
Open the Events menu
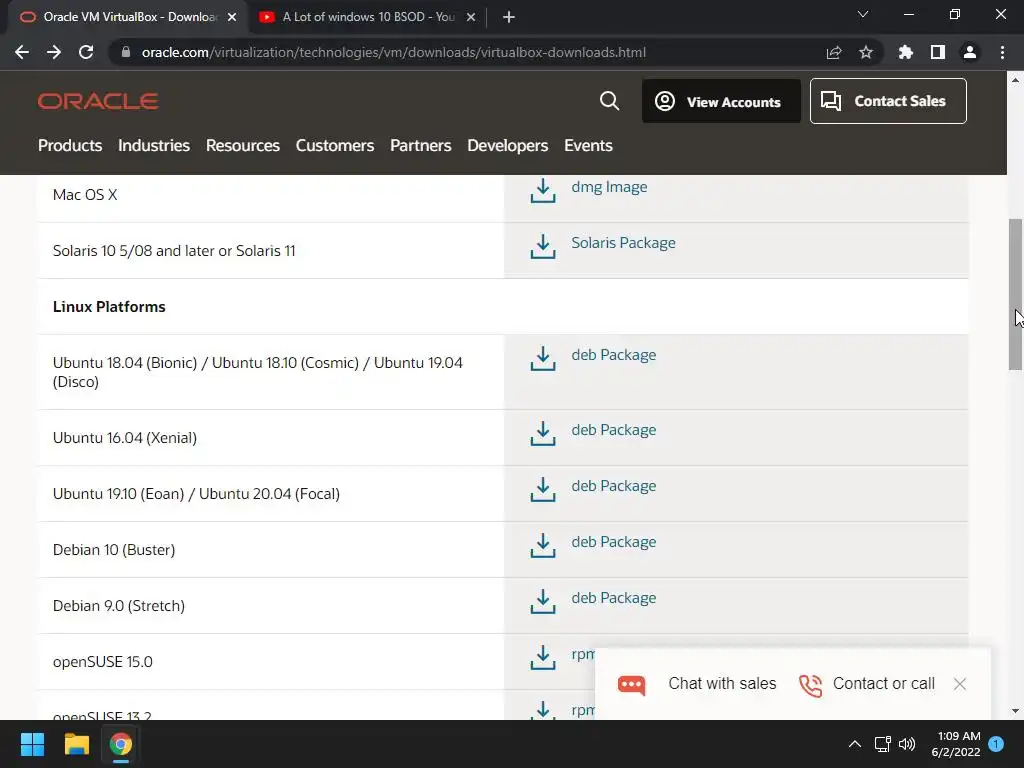point(588,146)
